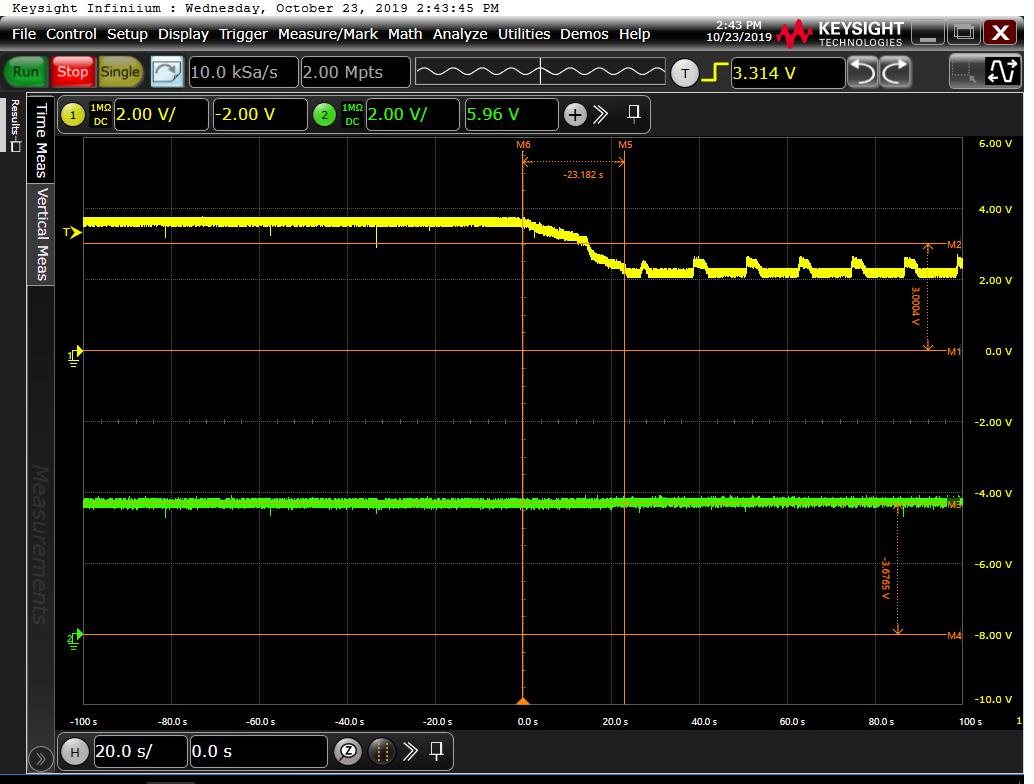Open the Utilities menu
This screenshot has height=784, width=1034.
coord(524,34)
